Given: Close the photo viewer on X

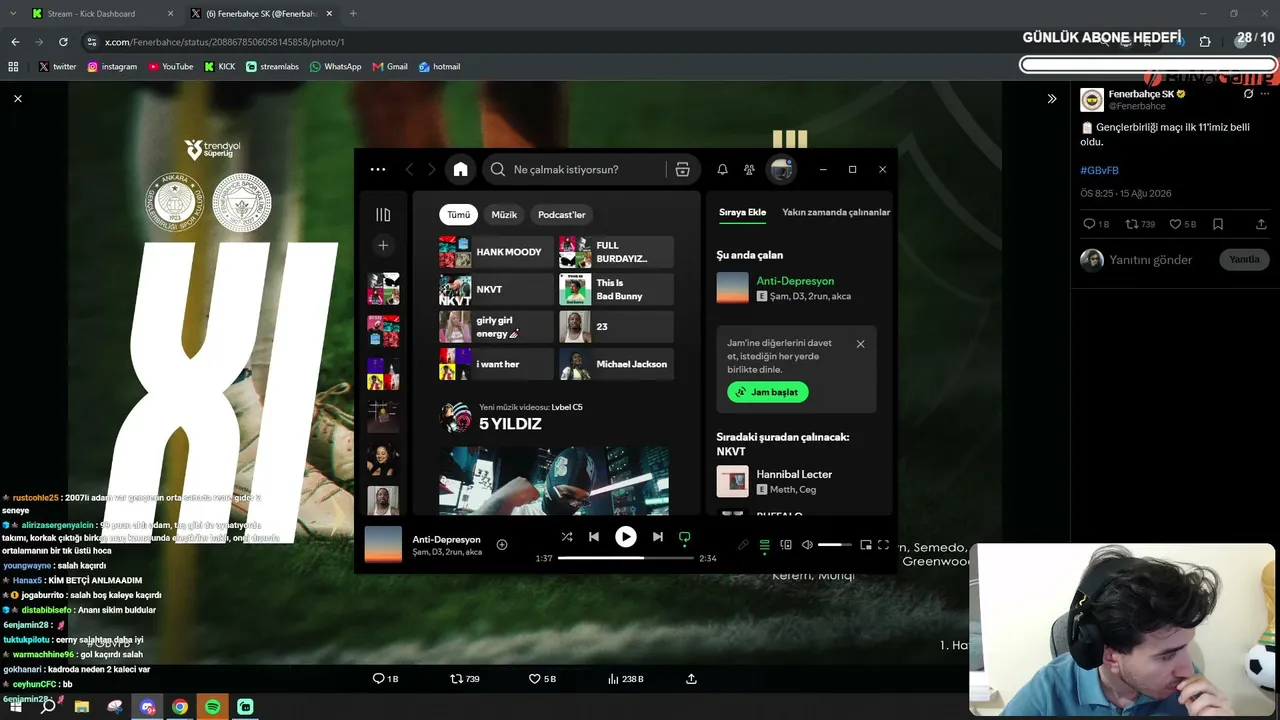Looking at the screenshot, I should click(18, 98).
